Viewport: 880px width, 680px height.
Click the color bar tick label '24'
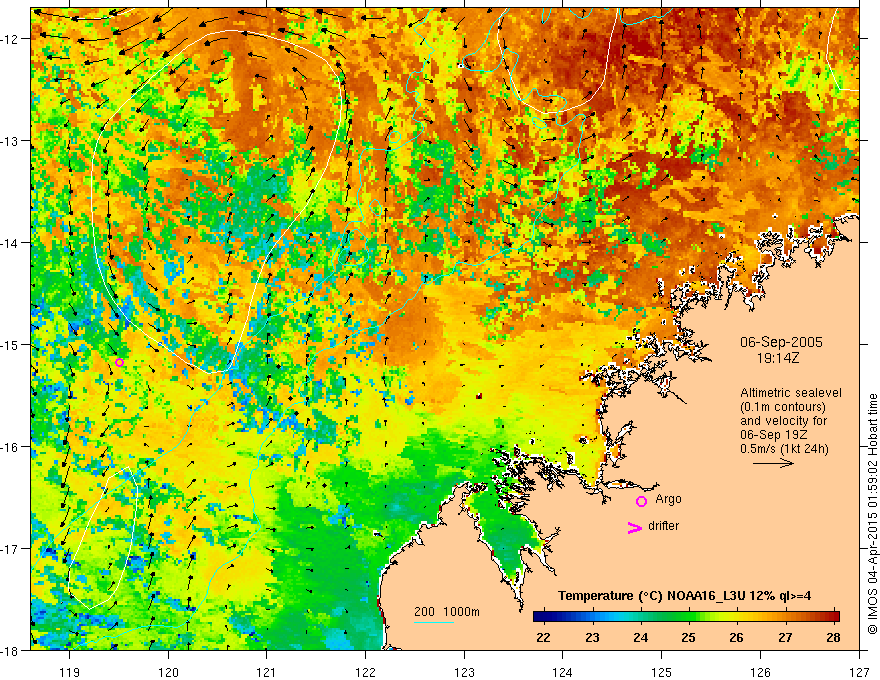pos(640,637)
